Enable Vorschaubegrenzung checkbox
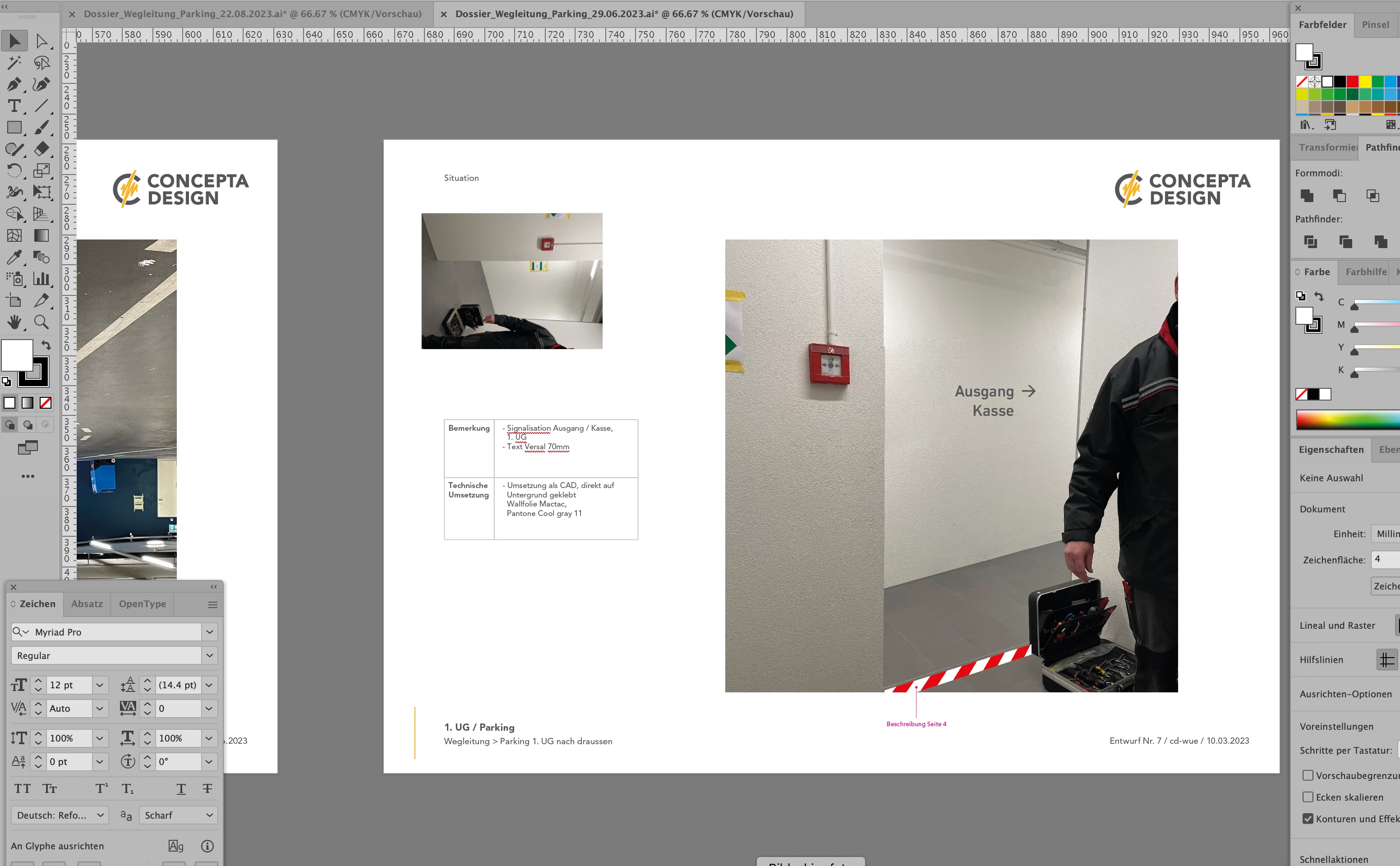Image resolution: width=1400 pixels, height=866 pixels. pos(1308,775)
